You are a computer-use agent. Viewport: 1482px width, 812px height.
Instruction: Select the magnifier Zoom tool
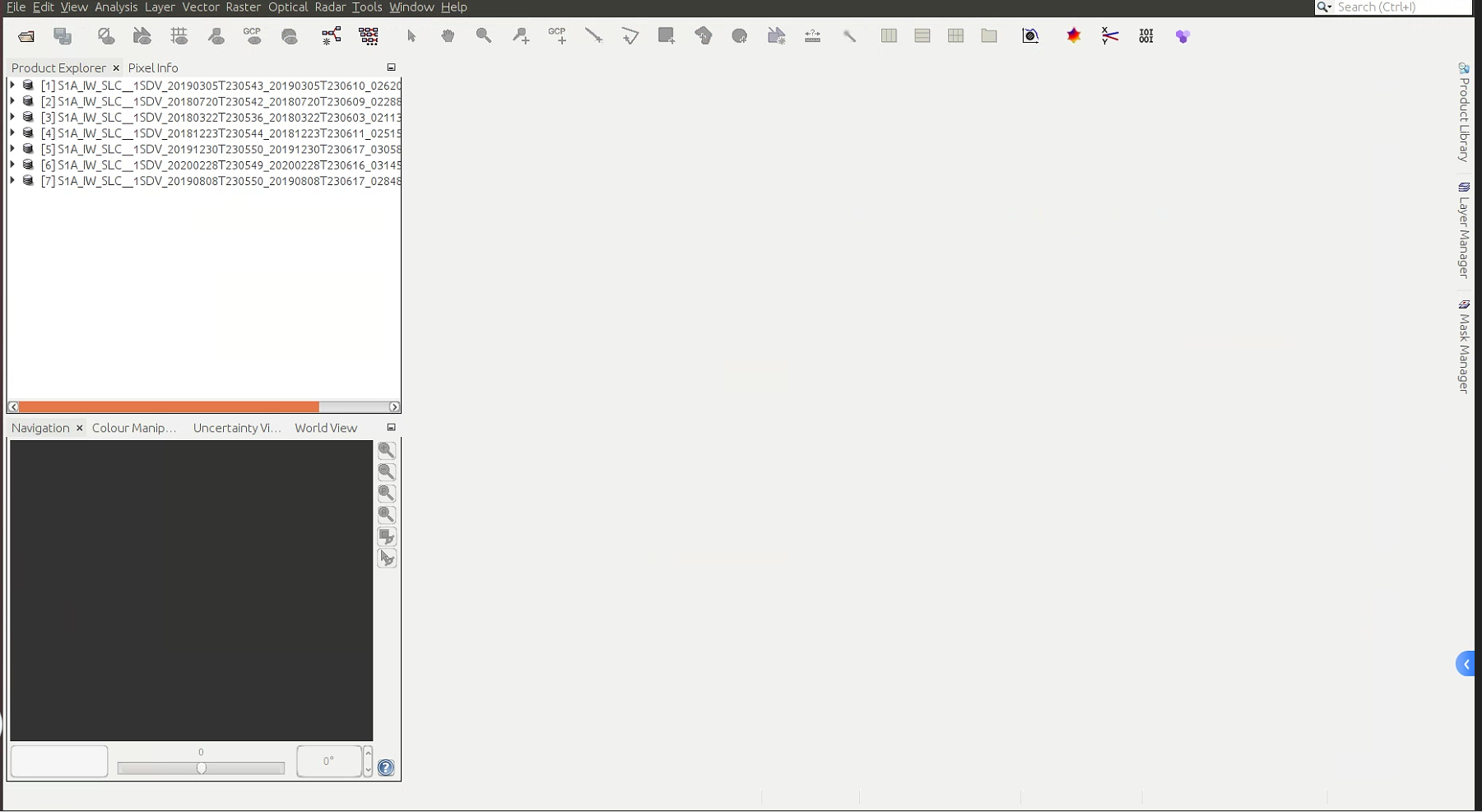pos(484,36)
